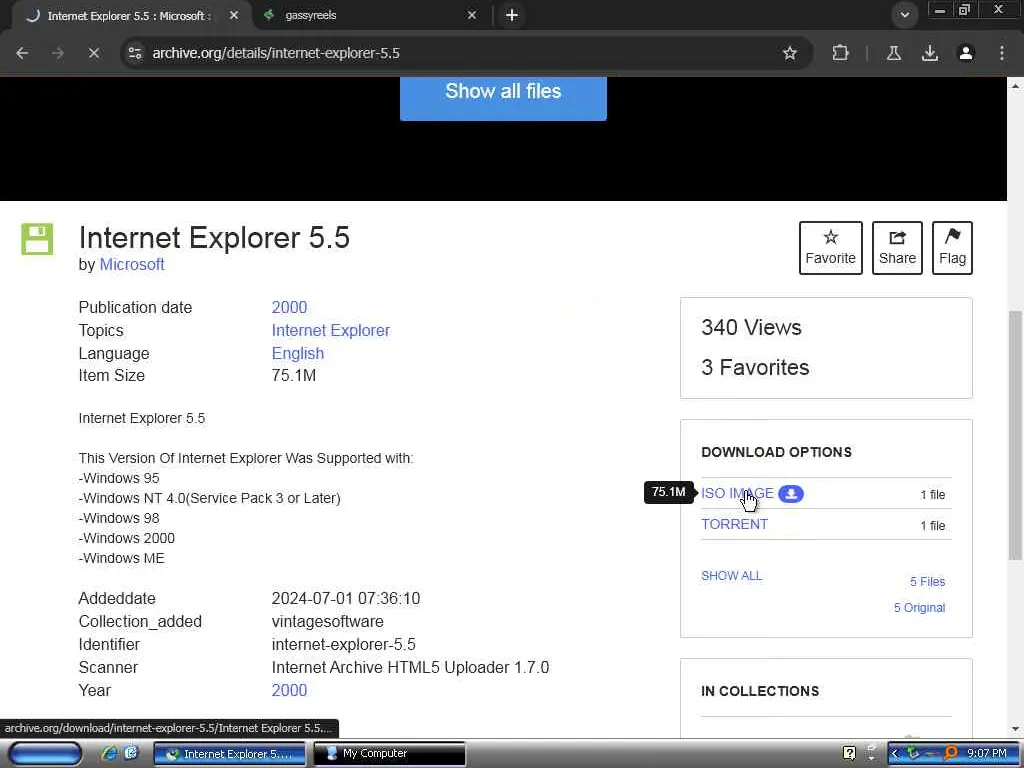Image resolution: width=1024 pixels, height=768 pixels.
Task: Close the gassyreels tab
Action: pyautogui.click(x=472, y=15)
